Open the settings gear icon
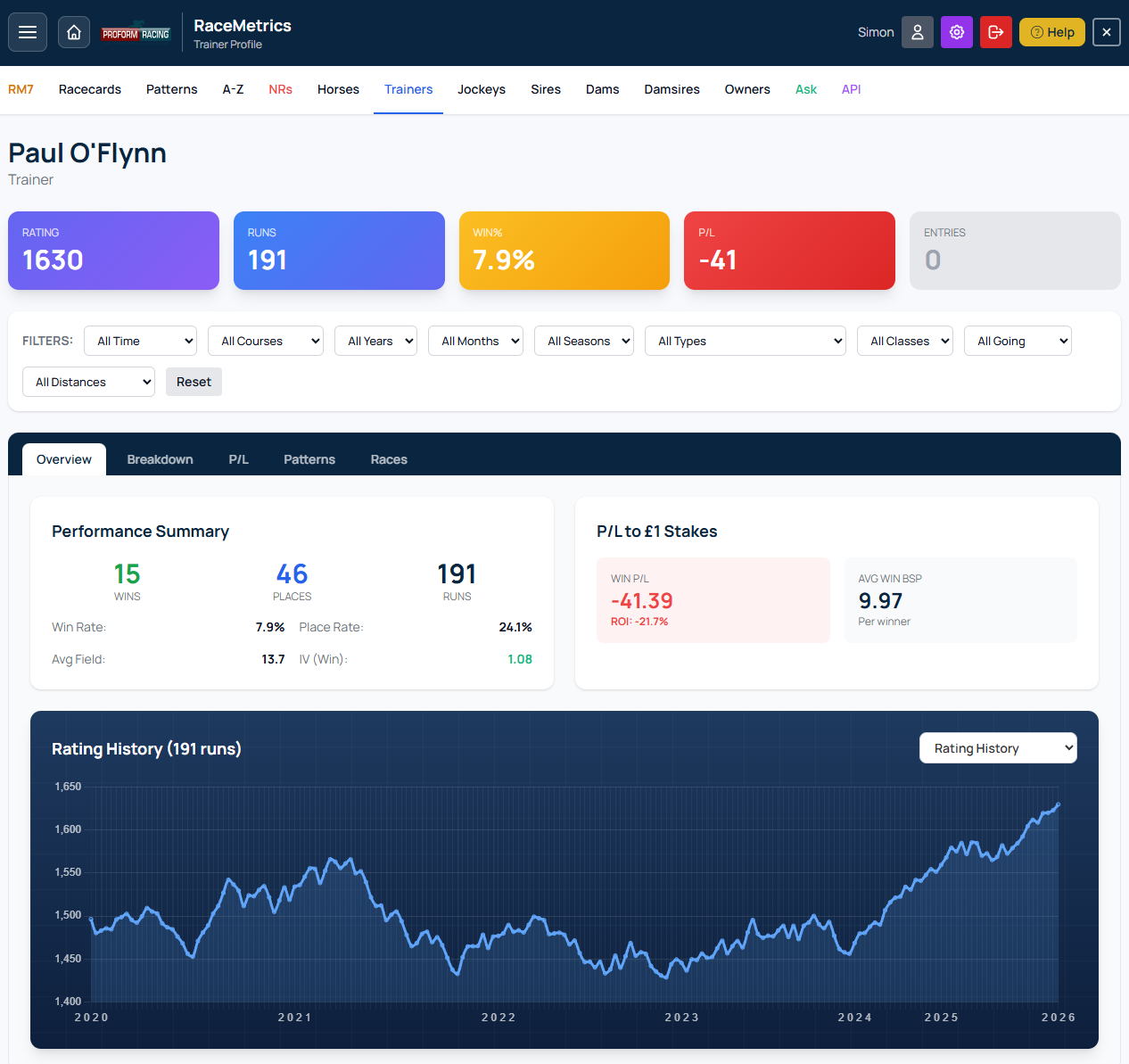 click(x=956, y=32)
